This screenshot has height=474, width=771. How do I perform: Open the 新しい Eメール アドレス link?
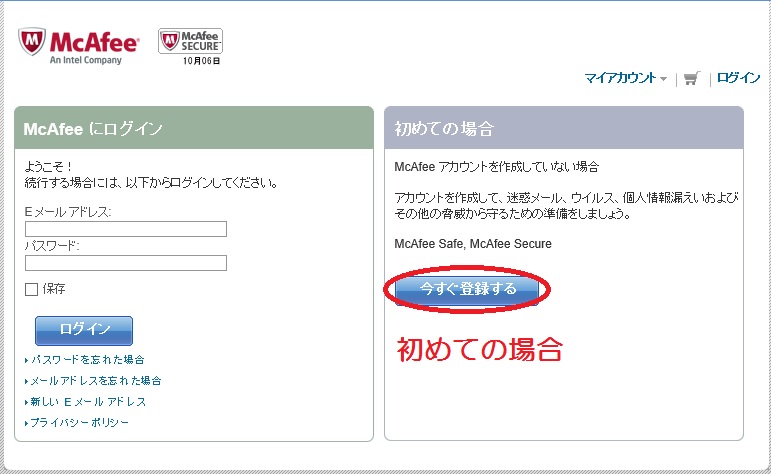(x=86, y=402)
